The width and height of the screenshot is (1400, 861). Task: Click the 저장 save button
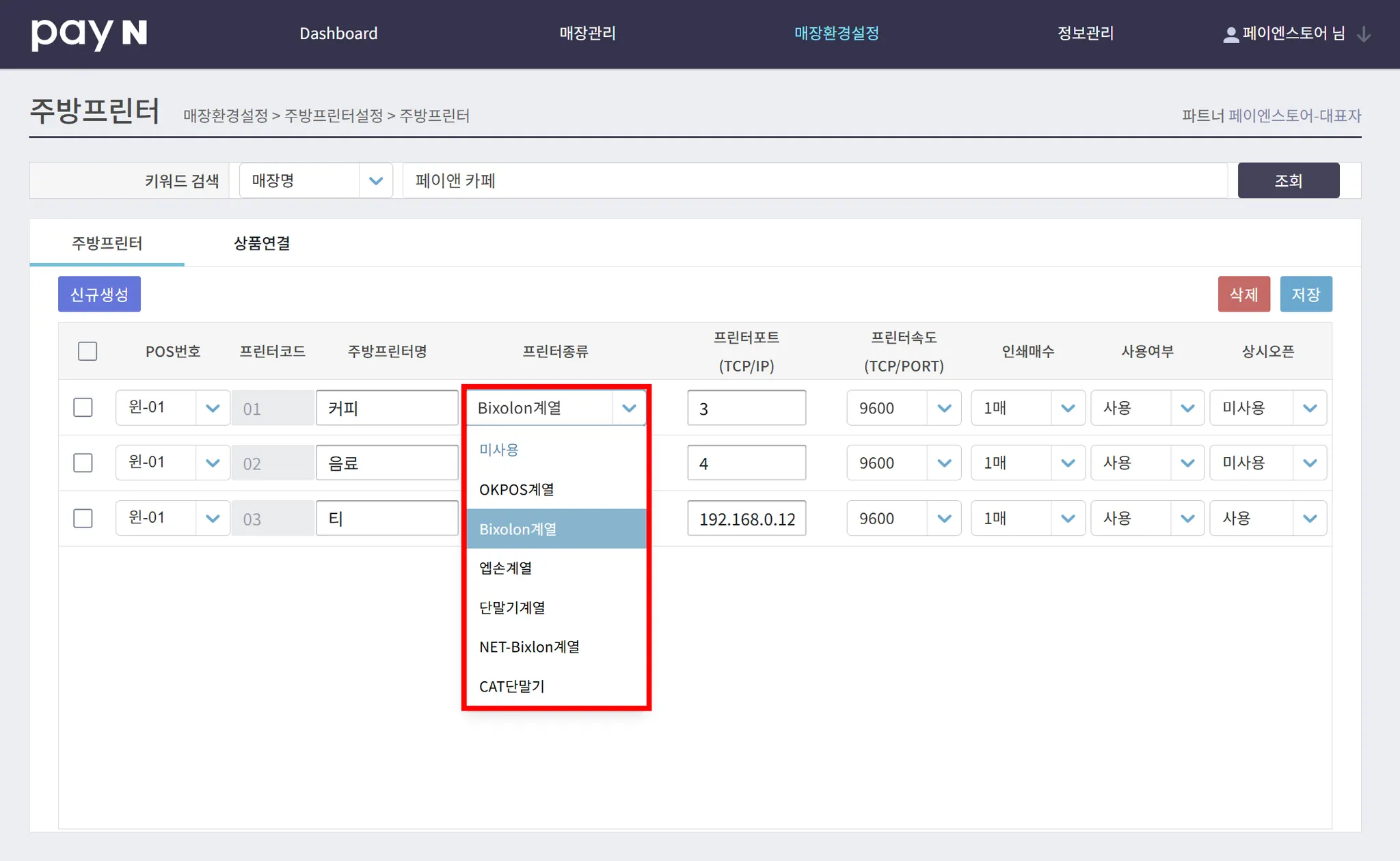(x=1306, y=295)
